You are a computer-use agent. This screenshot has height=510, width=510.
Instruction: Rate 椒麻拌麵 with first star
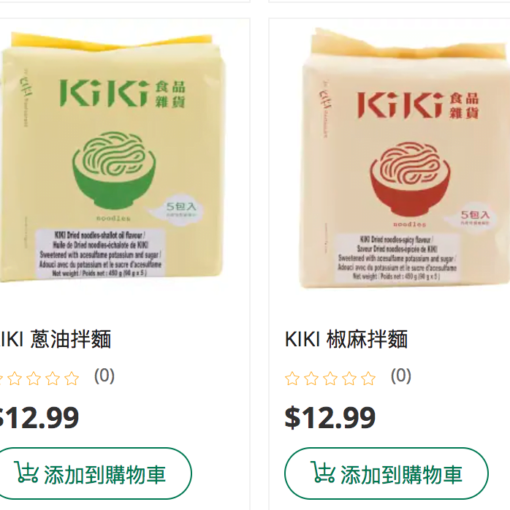[292, 379]
